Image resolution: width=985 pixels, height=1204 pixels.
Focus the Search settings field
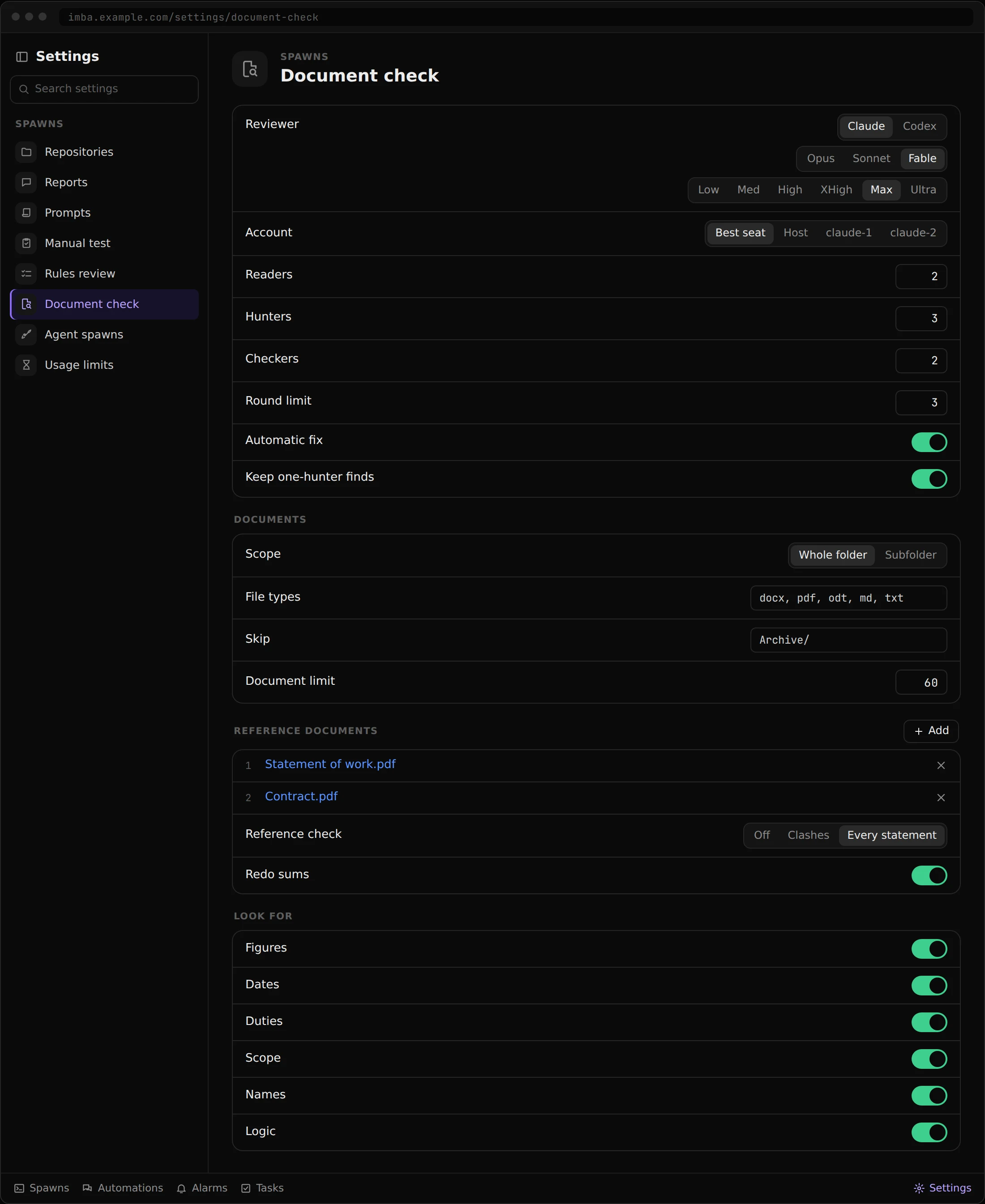104,90
